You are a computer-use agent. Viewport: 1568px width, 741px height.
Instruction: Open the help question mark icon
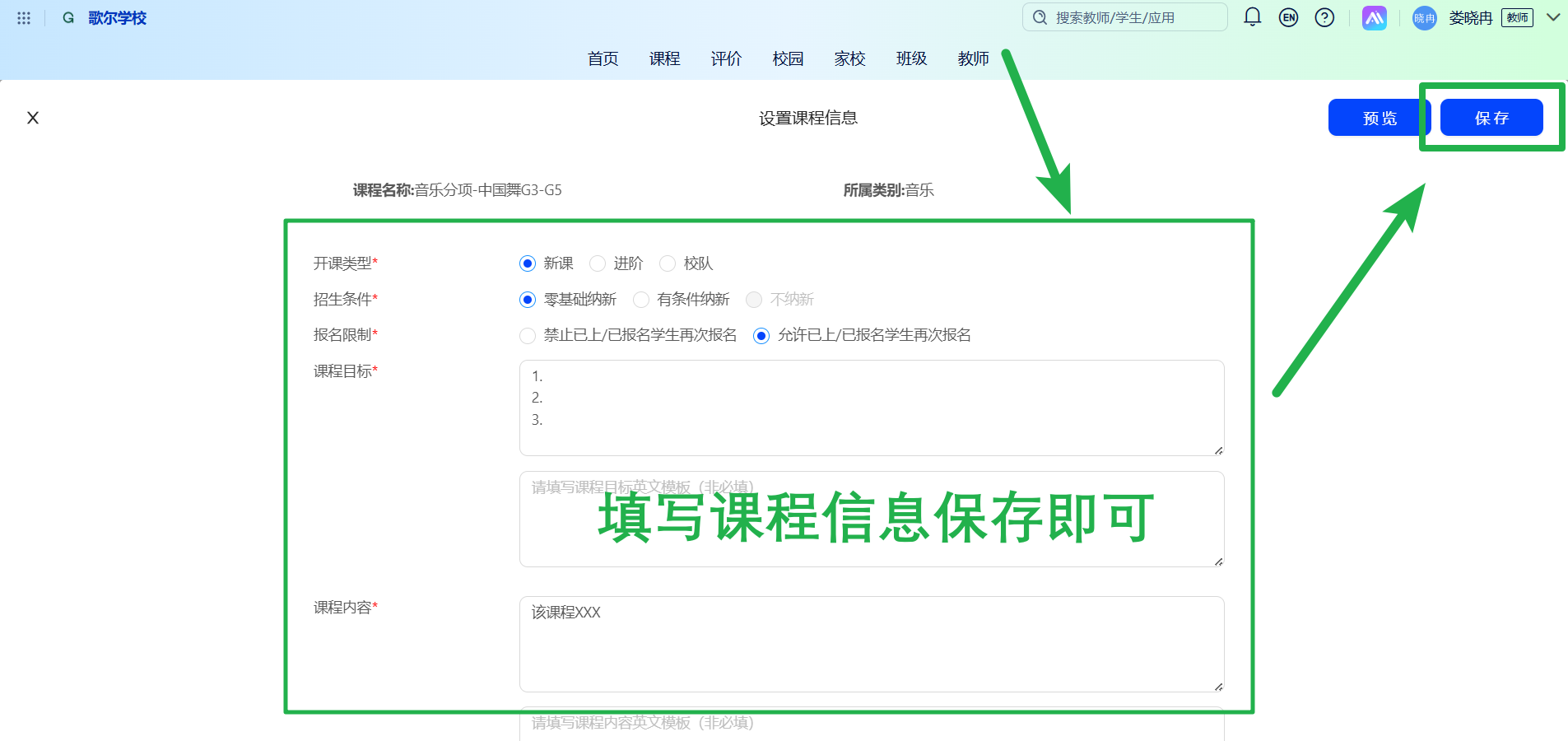(x=1324, y=17)
